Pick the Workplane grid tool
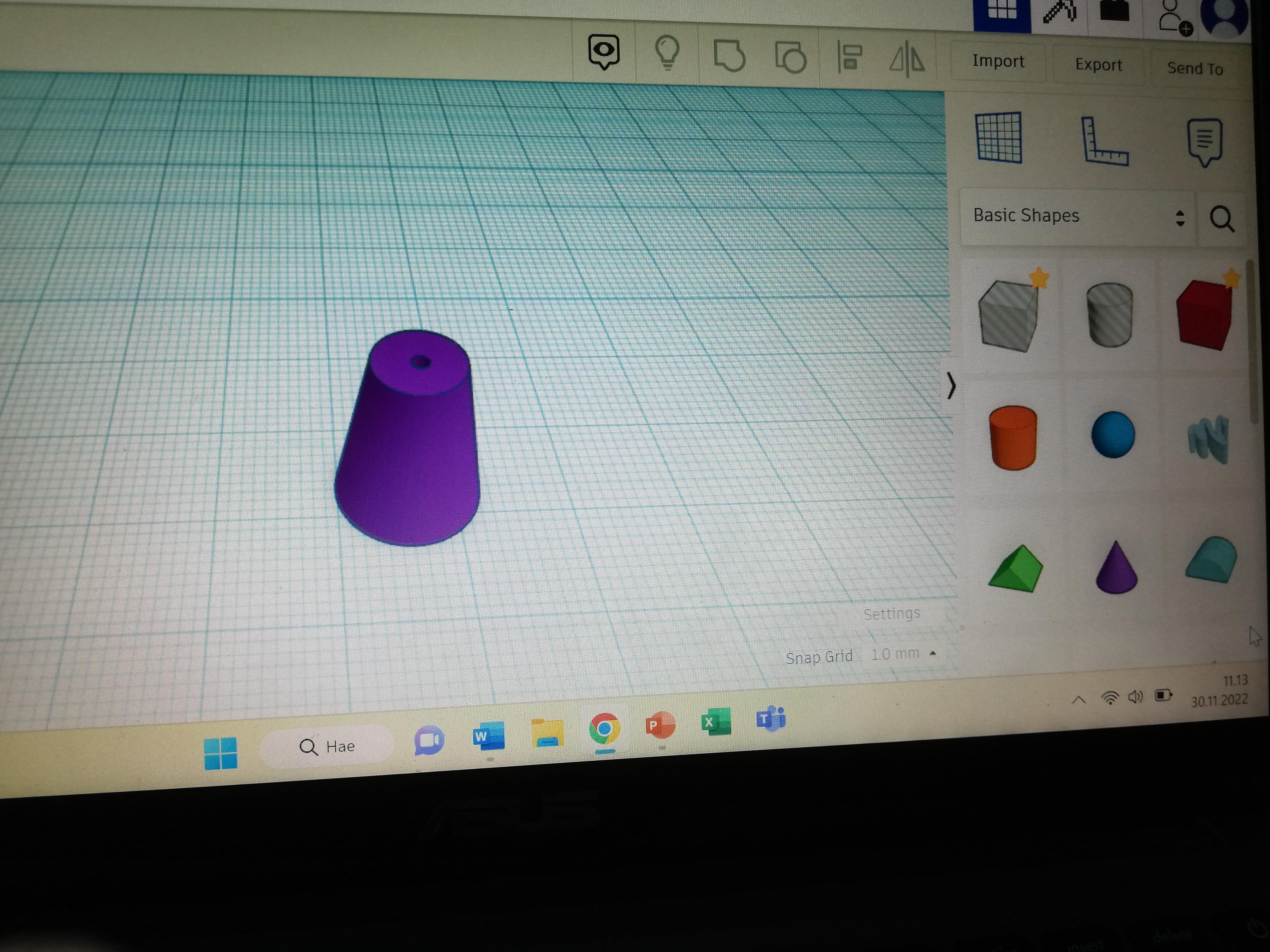 coord(999,138)
